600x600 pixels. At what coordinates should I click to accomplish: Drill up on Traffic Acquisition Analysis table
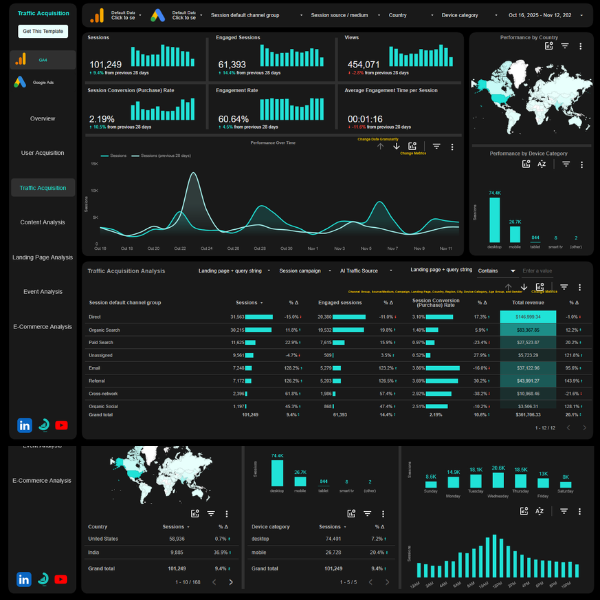point(508,287)
